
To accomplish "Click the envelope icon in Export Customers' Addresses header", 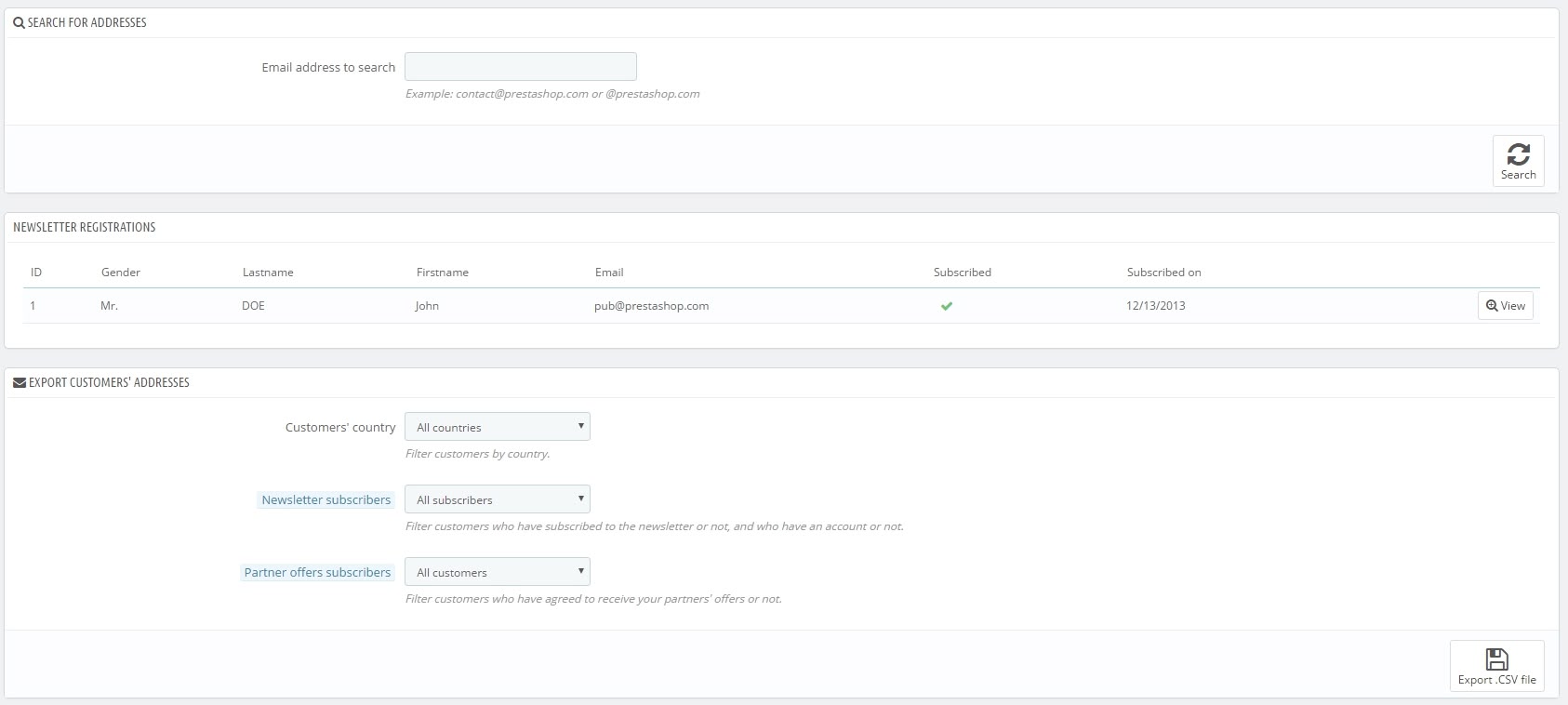I will pos(20,383).
